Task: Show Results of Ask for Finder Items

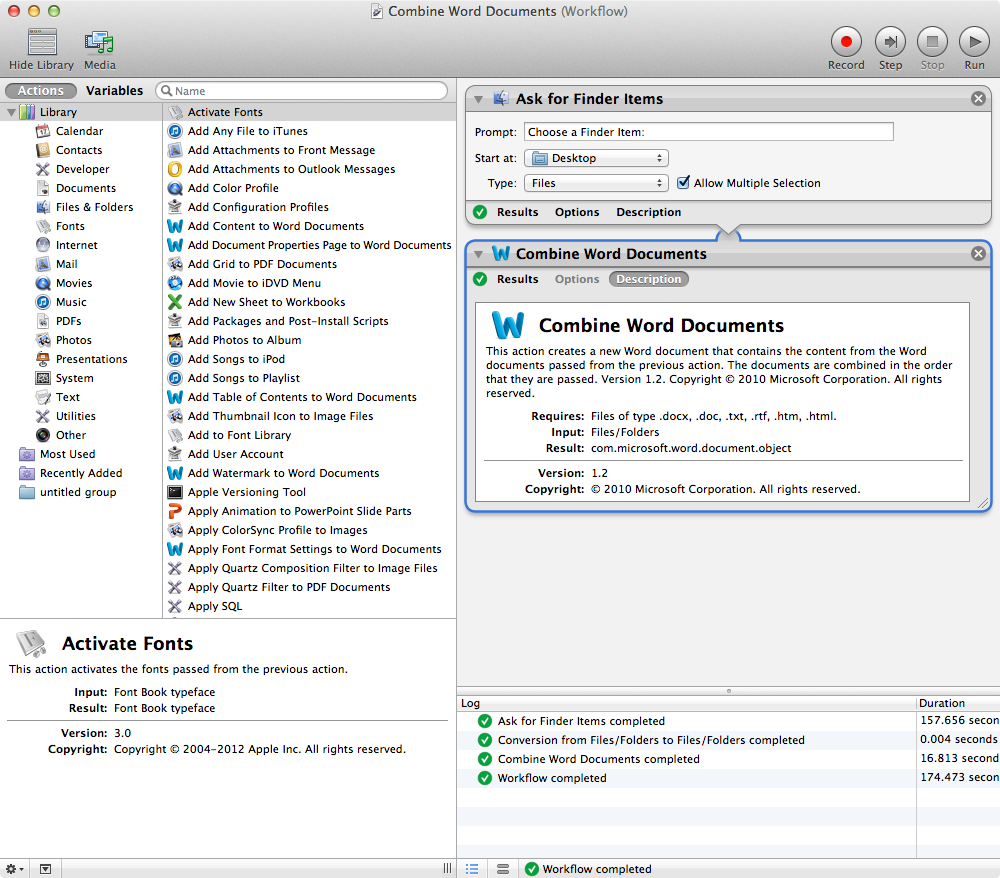Action: (517, 212)
